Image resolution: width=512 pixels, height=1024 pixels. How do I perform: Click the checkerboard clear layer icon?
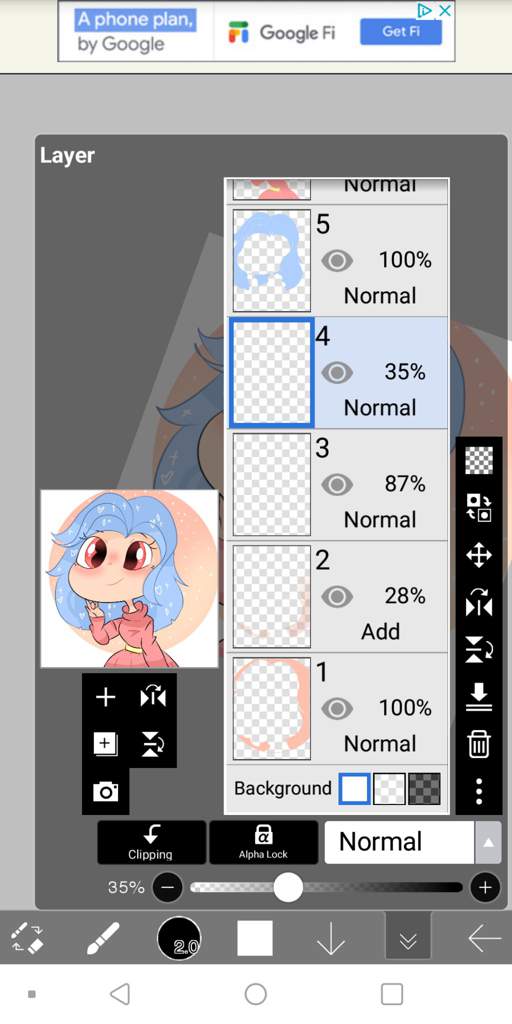[x=479, y=460]
